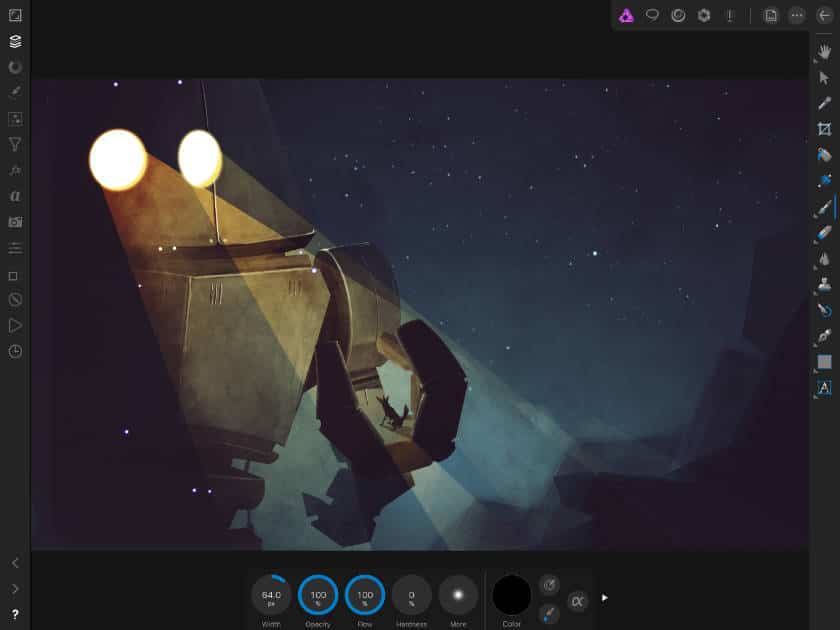The width and height of the screenshot is (840, 630).
Task: Choose the Hand (View) tool
Action: [824, 51]
